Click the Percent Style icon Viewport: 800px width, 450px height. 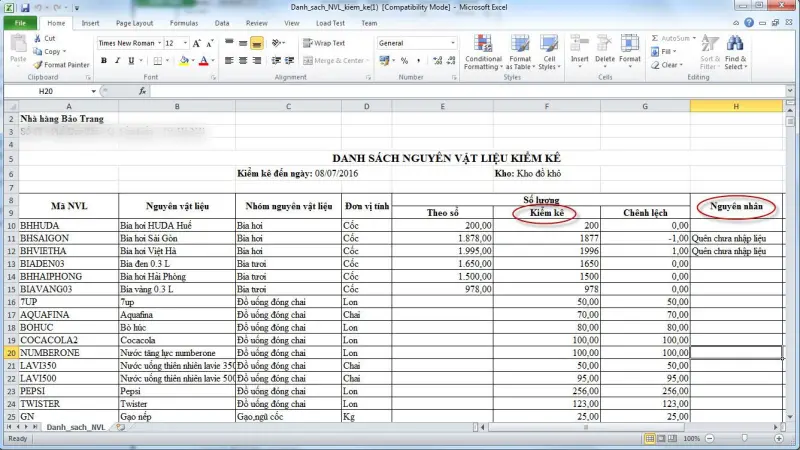coord(405,61)
